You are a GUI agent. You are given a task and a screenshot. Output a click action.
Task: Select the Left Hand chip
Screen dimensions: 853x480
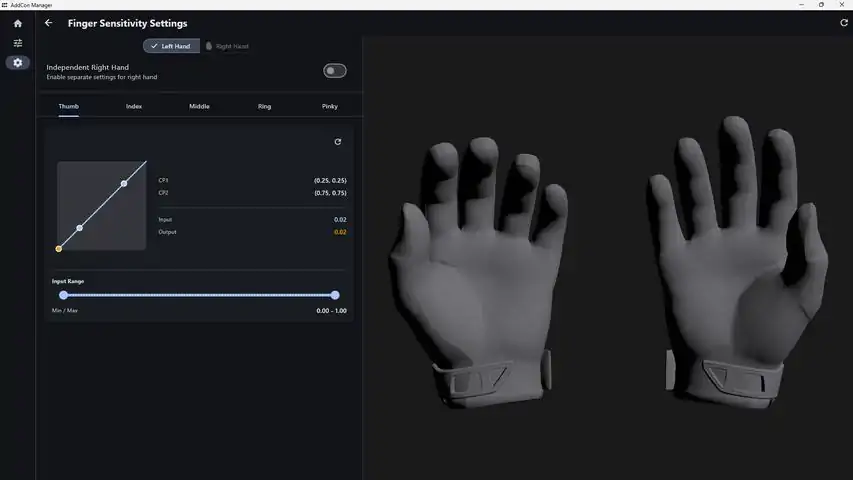171,46
